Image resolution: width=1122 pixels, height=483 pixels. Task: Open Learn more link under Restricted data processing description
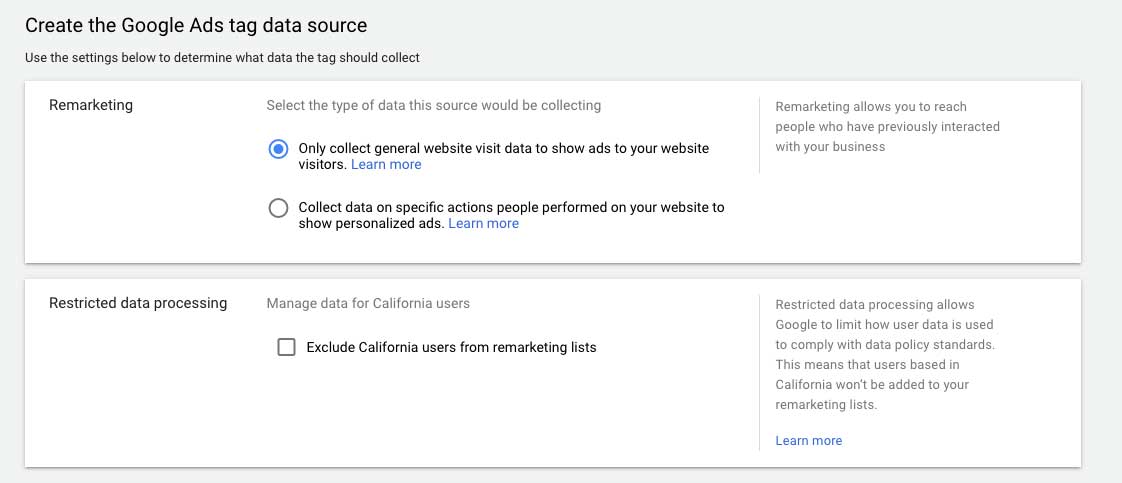(x=809, y=441)
